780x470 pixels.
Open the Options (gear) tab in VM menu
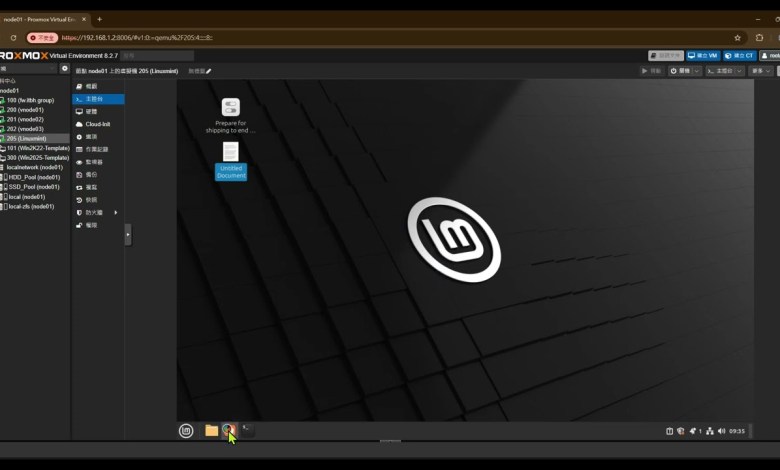click(x=98, y=137)
